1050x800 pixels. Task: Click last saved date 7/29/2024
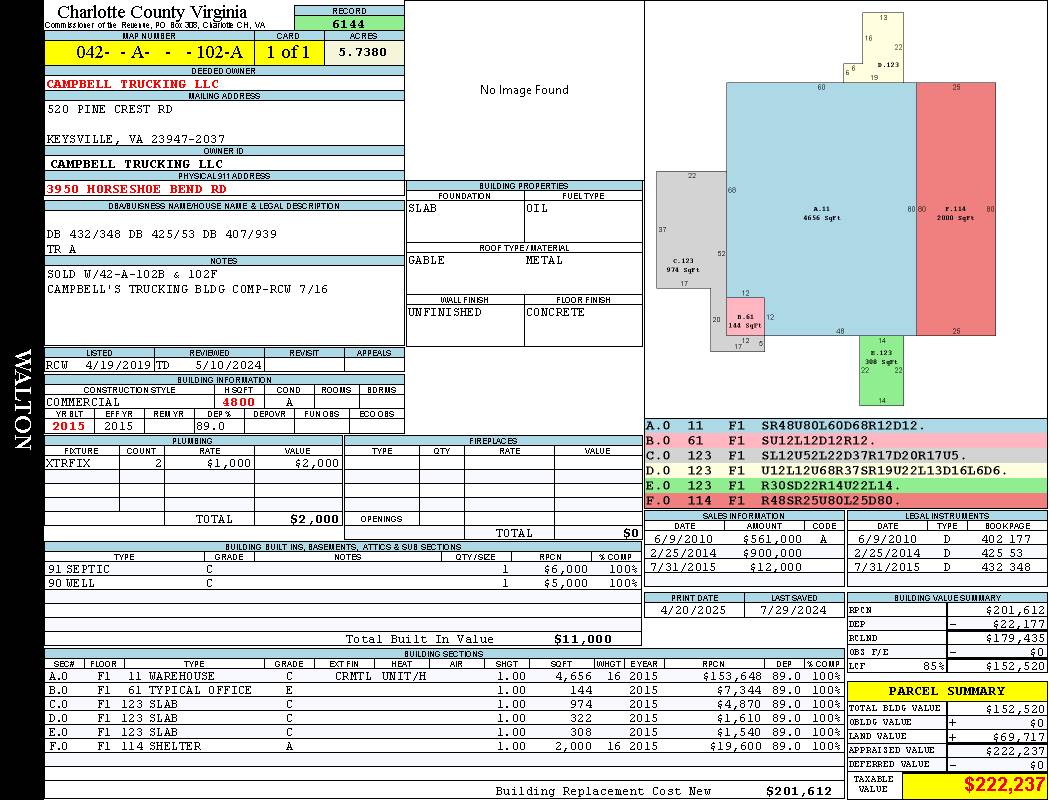point(794,611)
